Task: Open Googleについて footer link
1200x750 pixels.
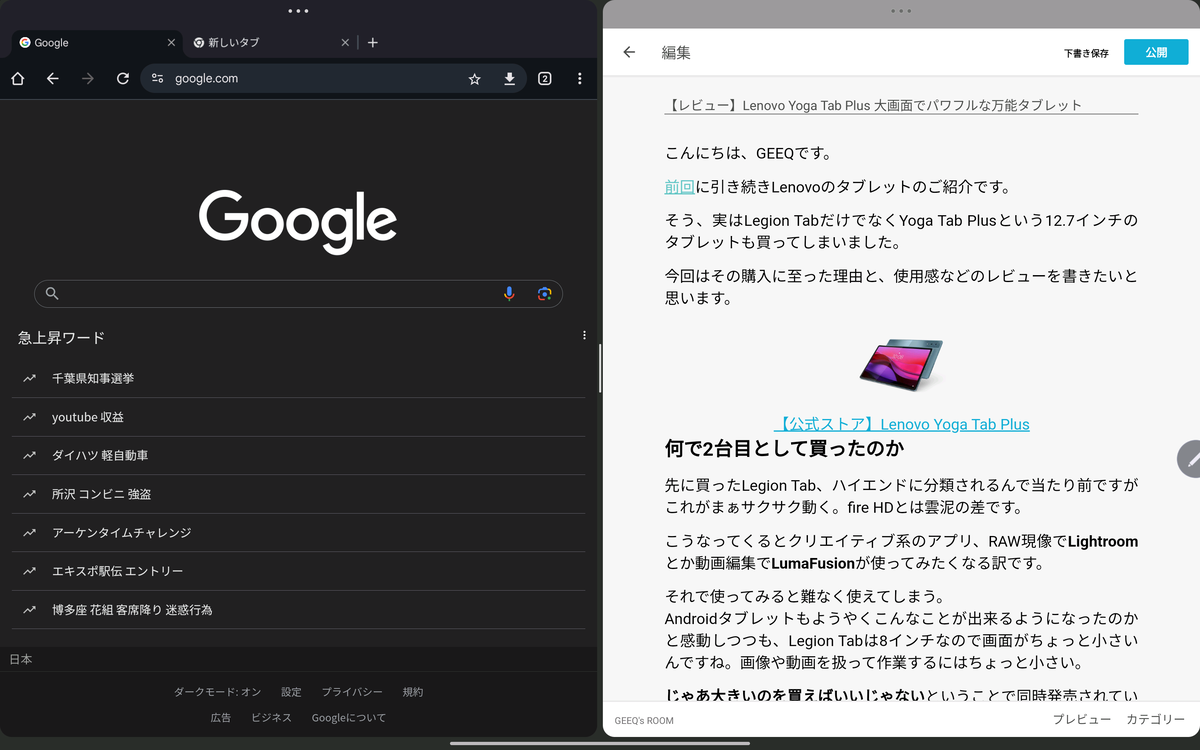Action: pyautogui.click(x=349, y=718)
